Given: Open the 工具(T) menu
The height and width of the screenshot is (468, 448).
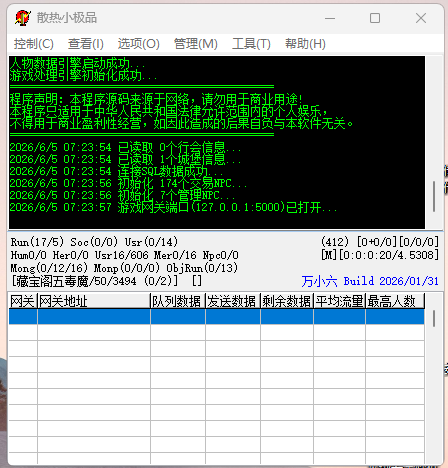Looking at the screenshot, I should click(x=251, y=44).
